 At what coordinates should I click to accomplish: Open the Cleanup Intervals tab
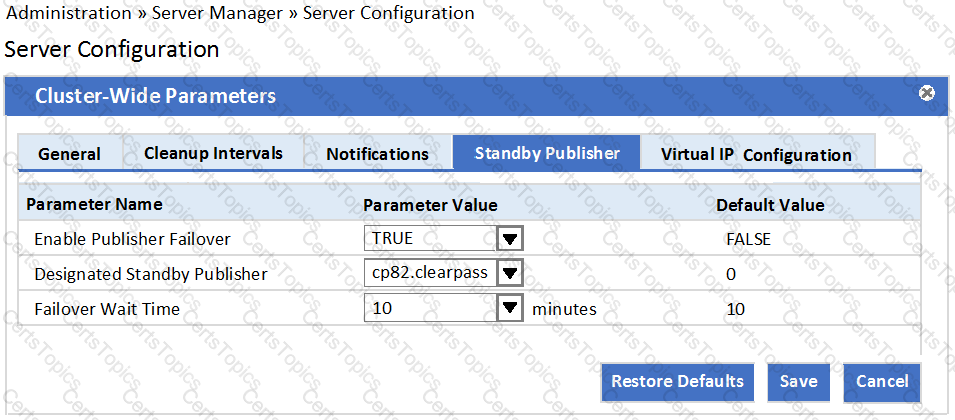213,154
